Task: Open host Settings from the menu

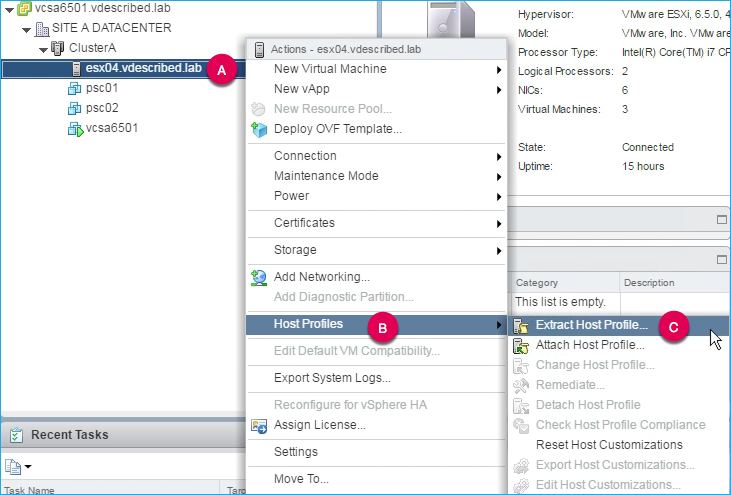Action: point(376,452)
